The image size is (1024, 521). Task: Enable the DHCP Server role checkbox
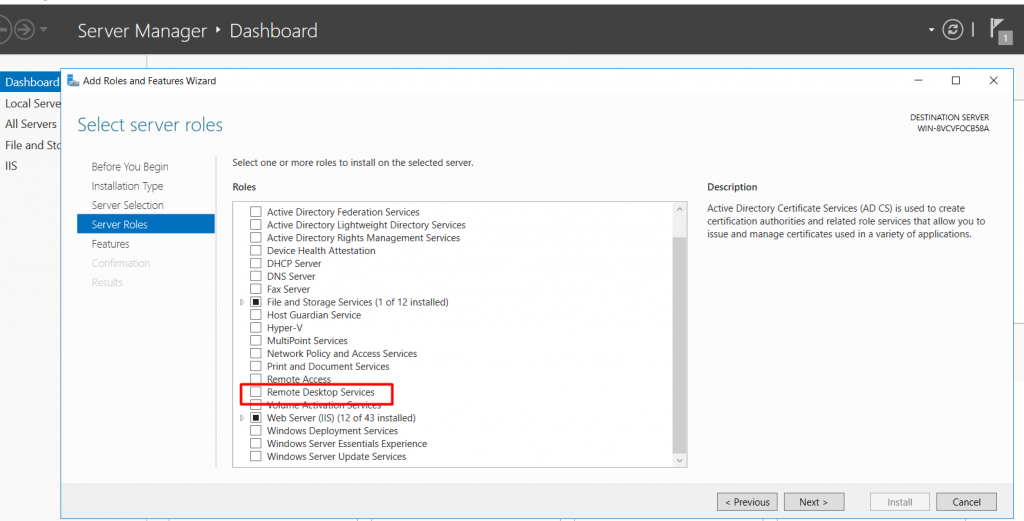pos(256,263)
